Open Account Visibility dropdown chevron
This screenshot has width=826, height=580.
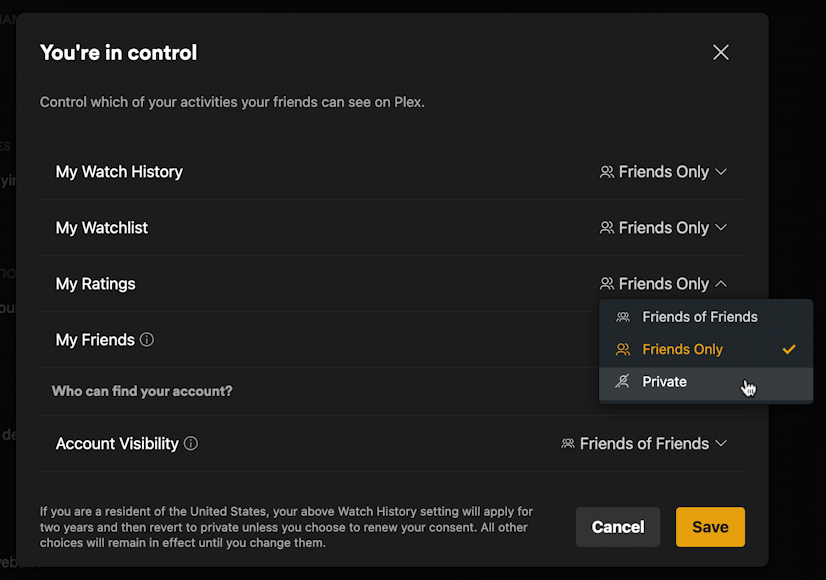click(721, 444)
